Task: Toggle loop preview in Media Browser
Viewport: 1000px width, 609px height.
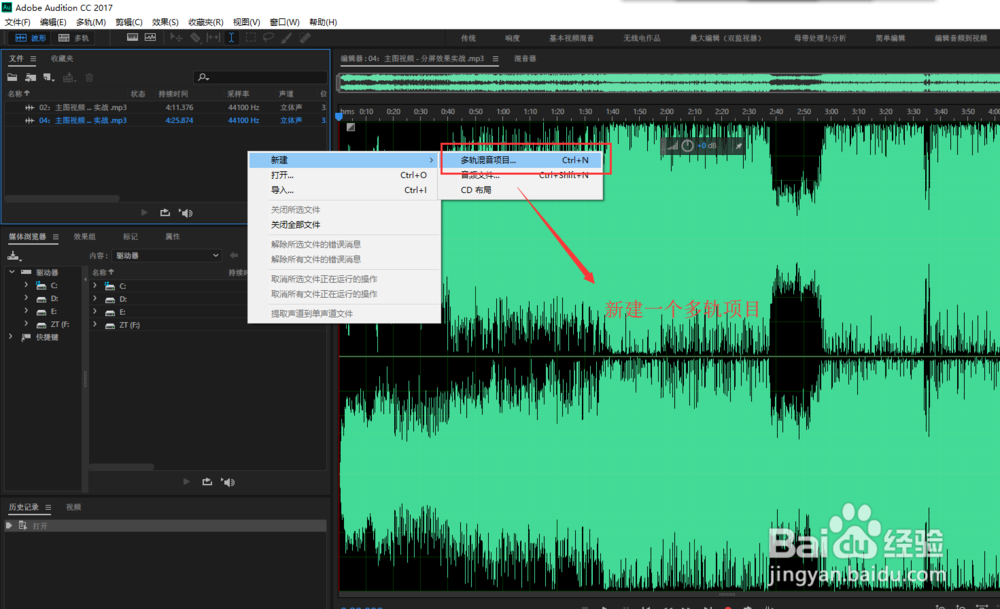Action: [207, 481]
